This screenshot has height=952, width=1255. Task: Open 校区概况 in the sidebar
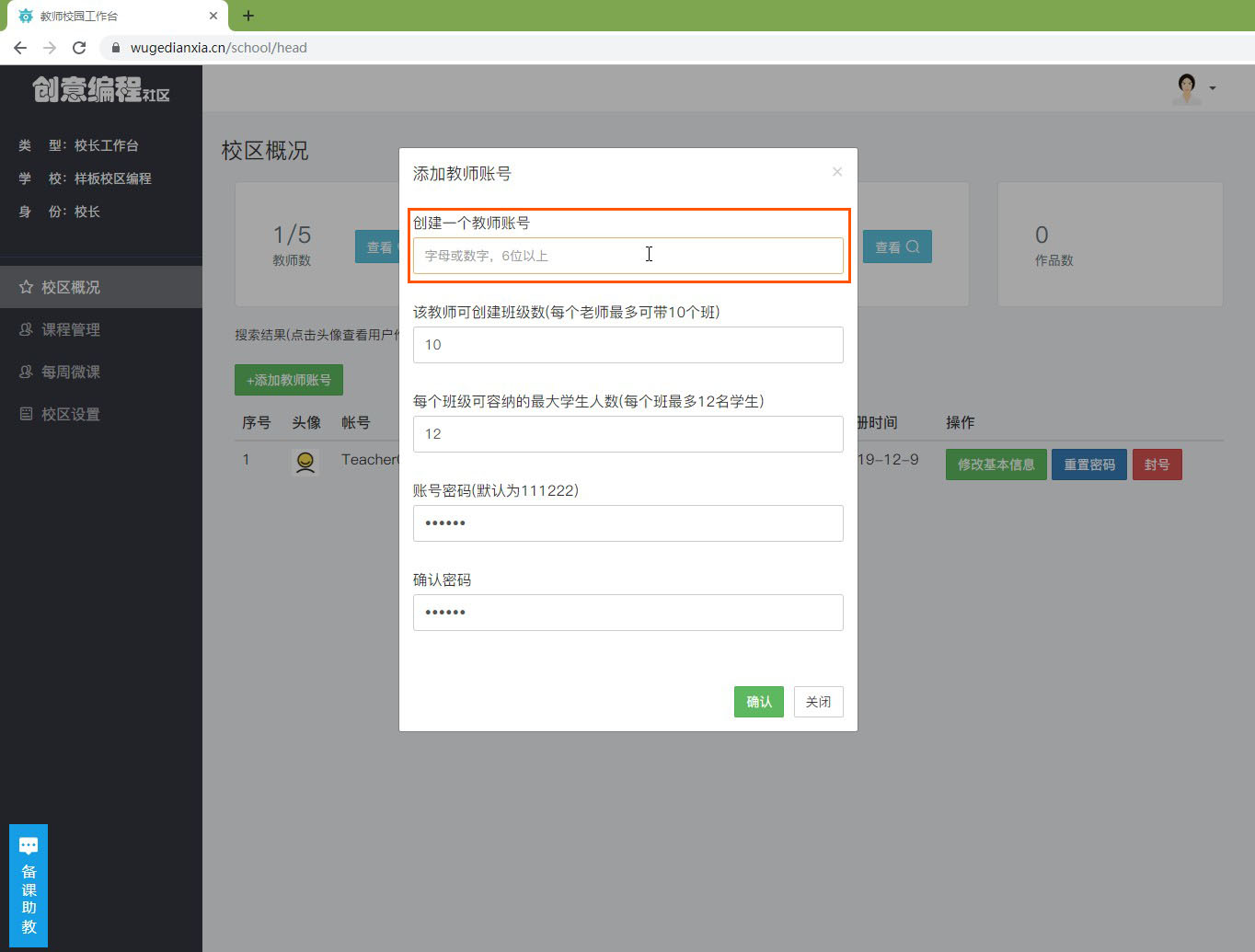101,287
